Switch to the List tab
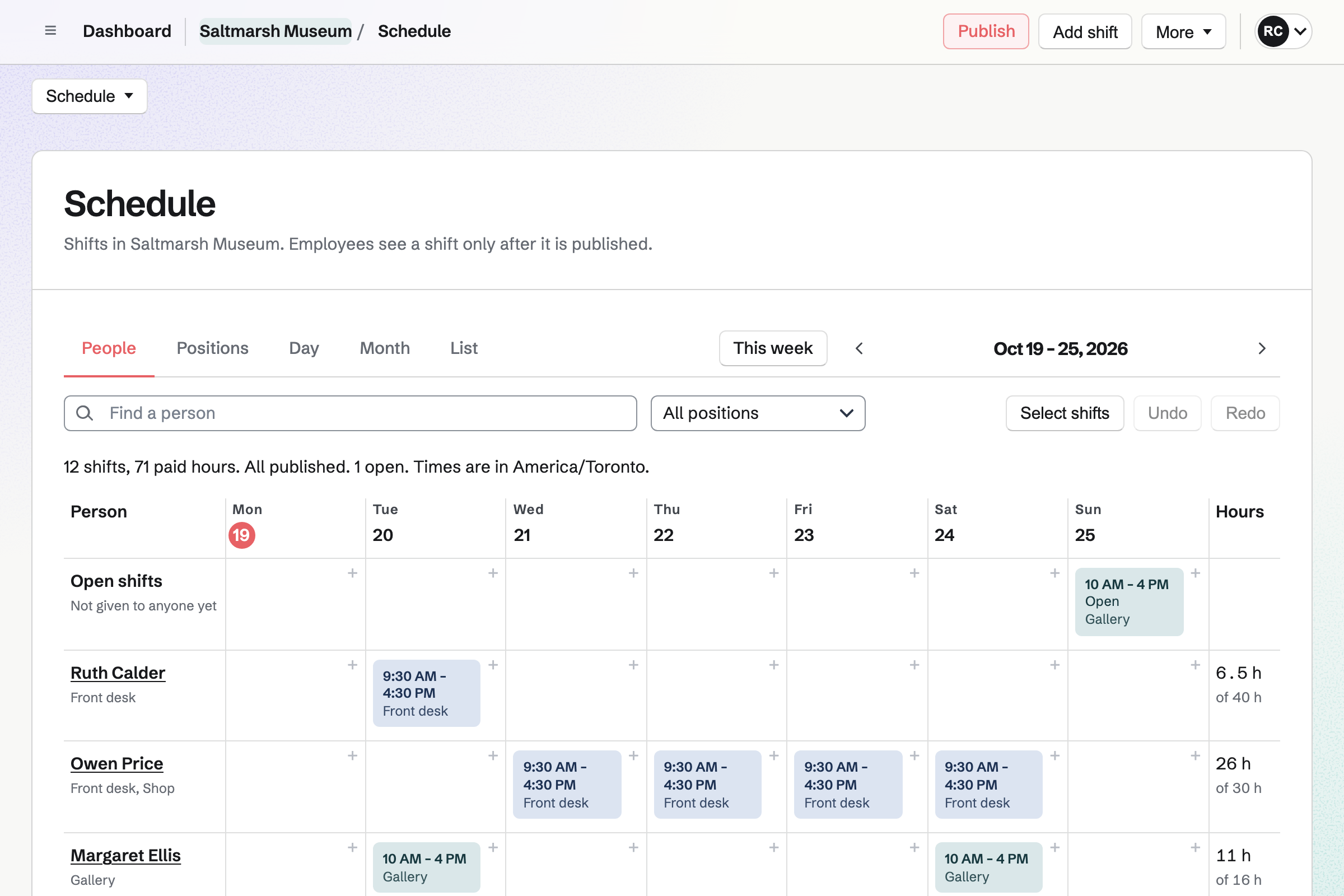 click(464, 348)
